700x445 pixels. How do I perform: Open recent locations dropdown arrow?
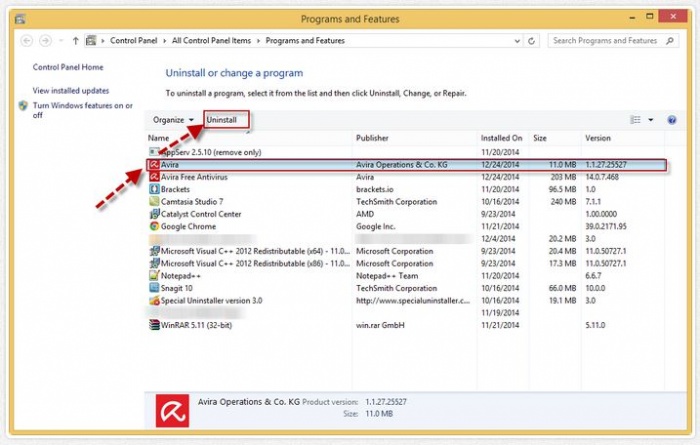tap(61, 41)
